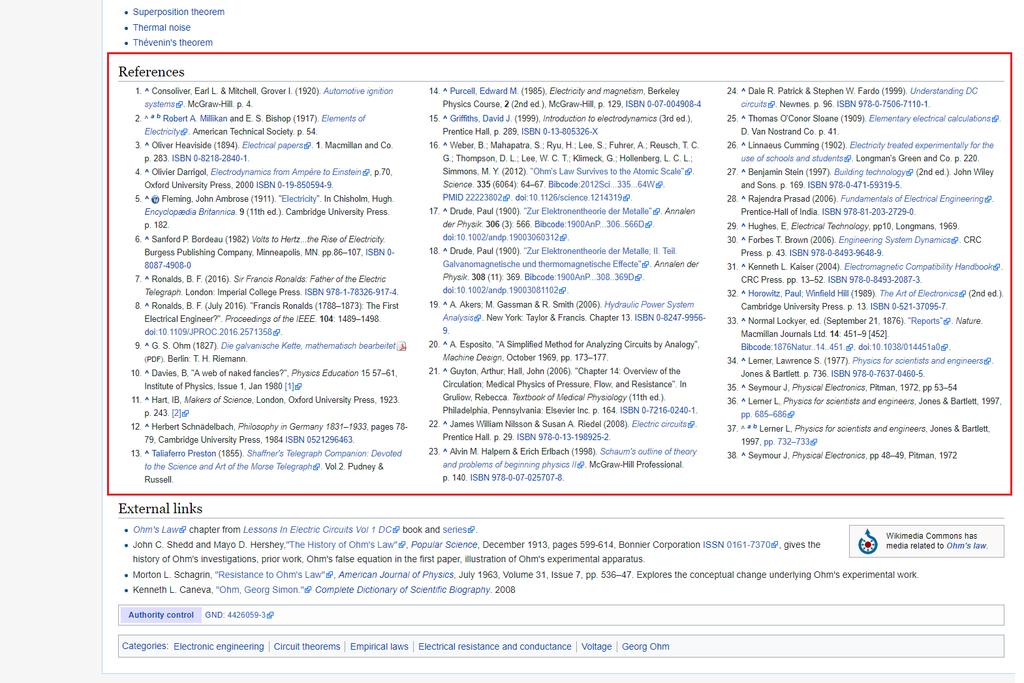This screenshot has height=683, width=1024.
Task: Open the Superposition theorem link
Action: pyautogui.click(x=178, y=12)
